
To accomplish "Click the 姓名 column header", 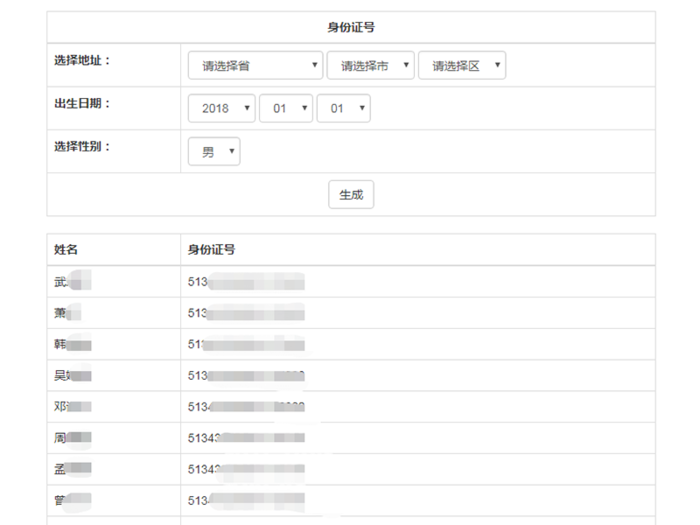I will pos(66,250).
